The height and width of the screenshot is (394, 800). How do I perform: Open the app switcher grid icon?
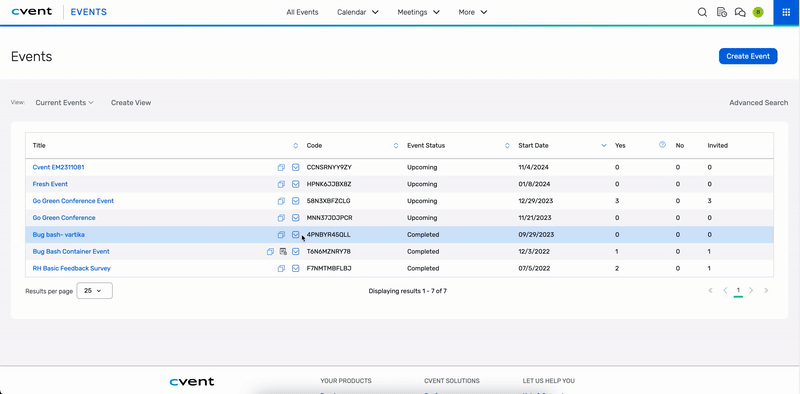[x=786, y=12]
